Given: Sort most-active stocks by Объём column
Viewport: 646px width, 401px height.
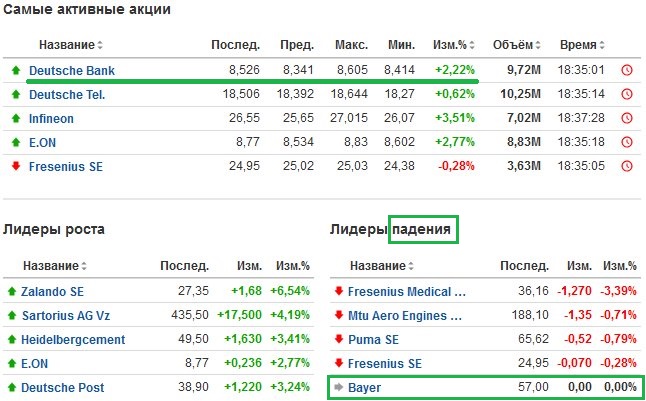Looking at the screenshot, I should (517, 45).
